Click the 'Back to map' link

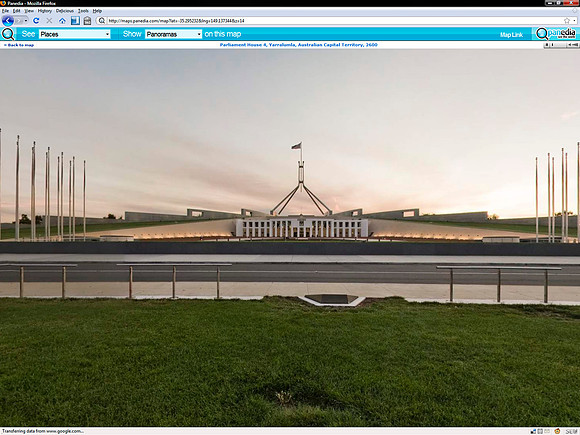[19, 45]
